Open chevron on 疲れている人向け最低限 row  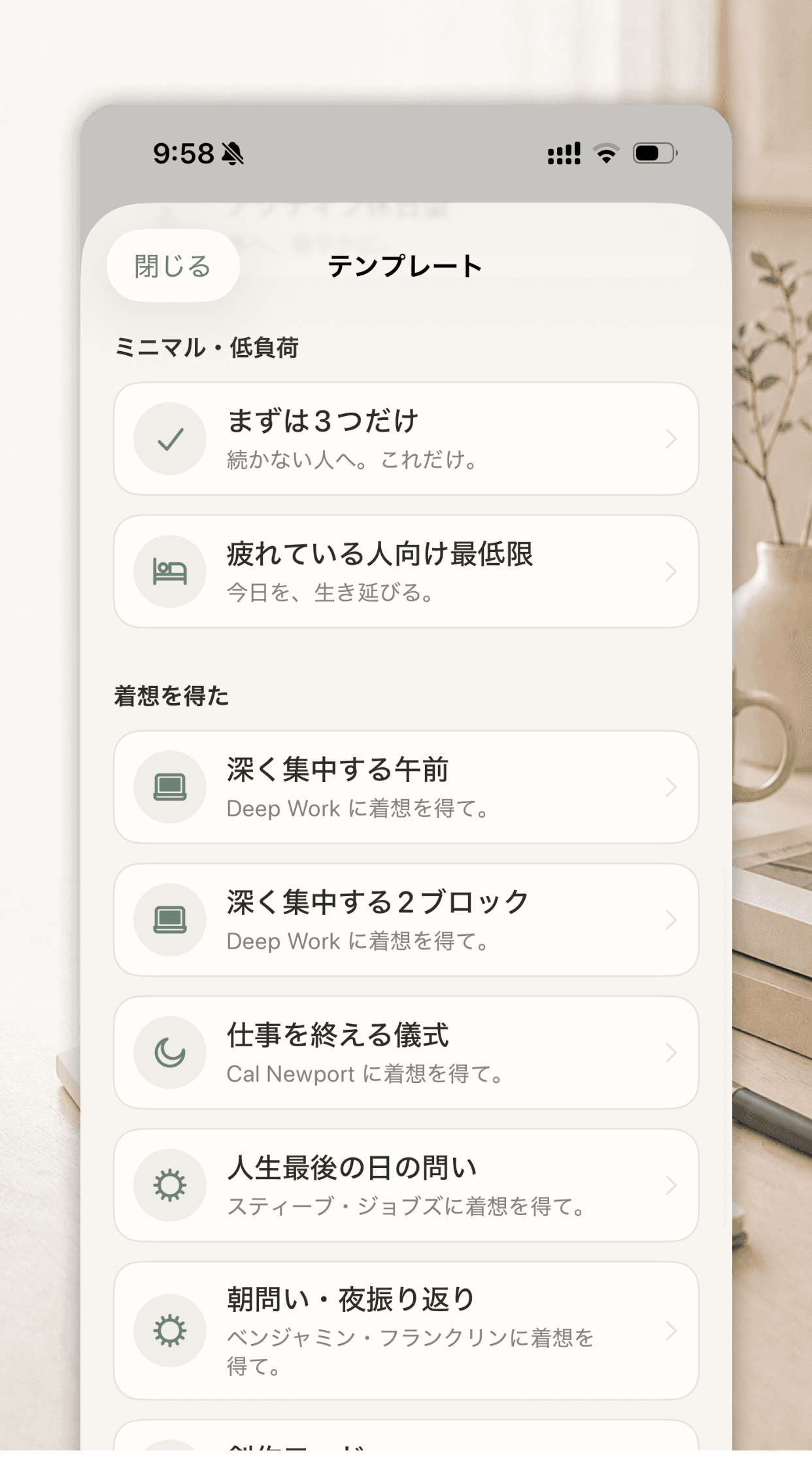671,572
